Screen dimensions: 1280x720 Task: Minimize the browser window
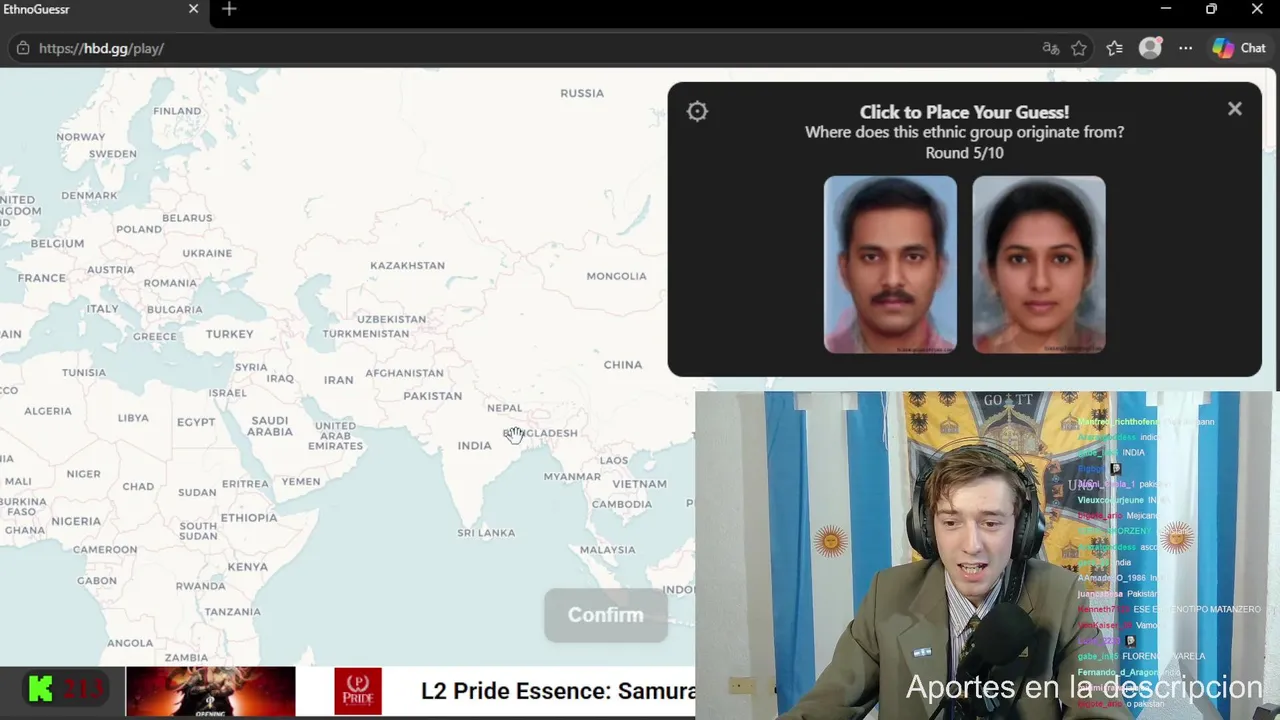[x=1165, y=9]
